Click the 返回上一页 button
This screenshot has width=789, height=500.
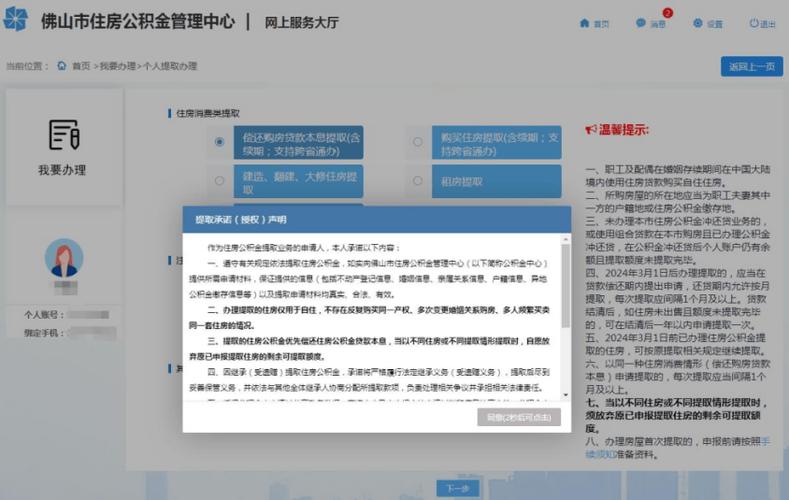tap(752, 66)
